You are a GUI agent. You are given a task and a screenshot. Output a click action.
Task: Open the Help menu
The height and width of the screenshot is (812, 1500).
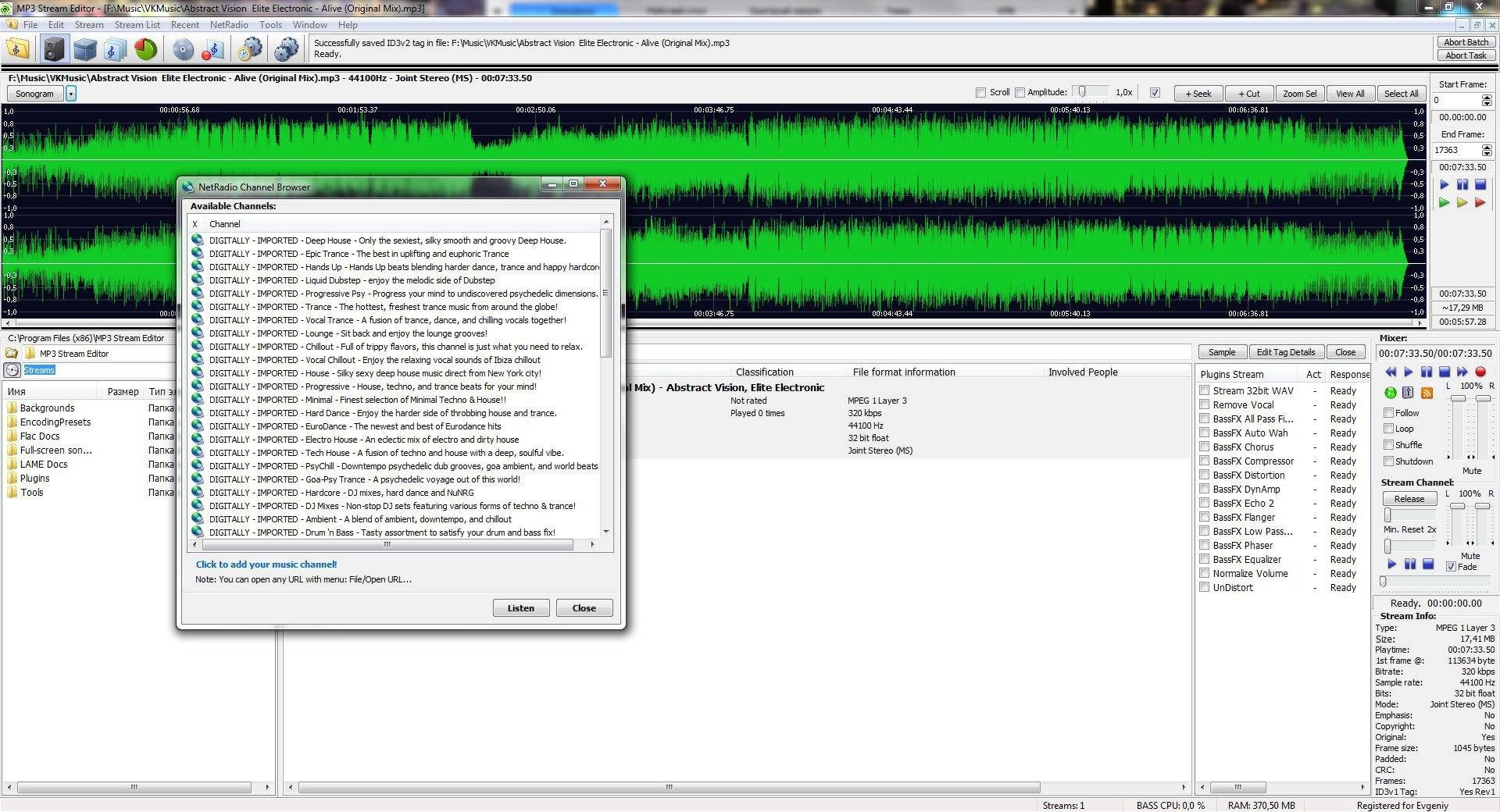coord(348,25)
